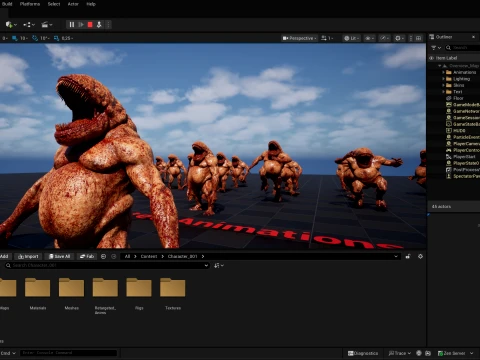Screen dimensions: 480x360
Task: Expand the Animations folder in Outliner
Action: 444,72
